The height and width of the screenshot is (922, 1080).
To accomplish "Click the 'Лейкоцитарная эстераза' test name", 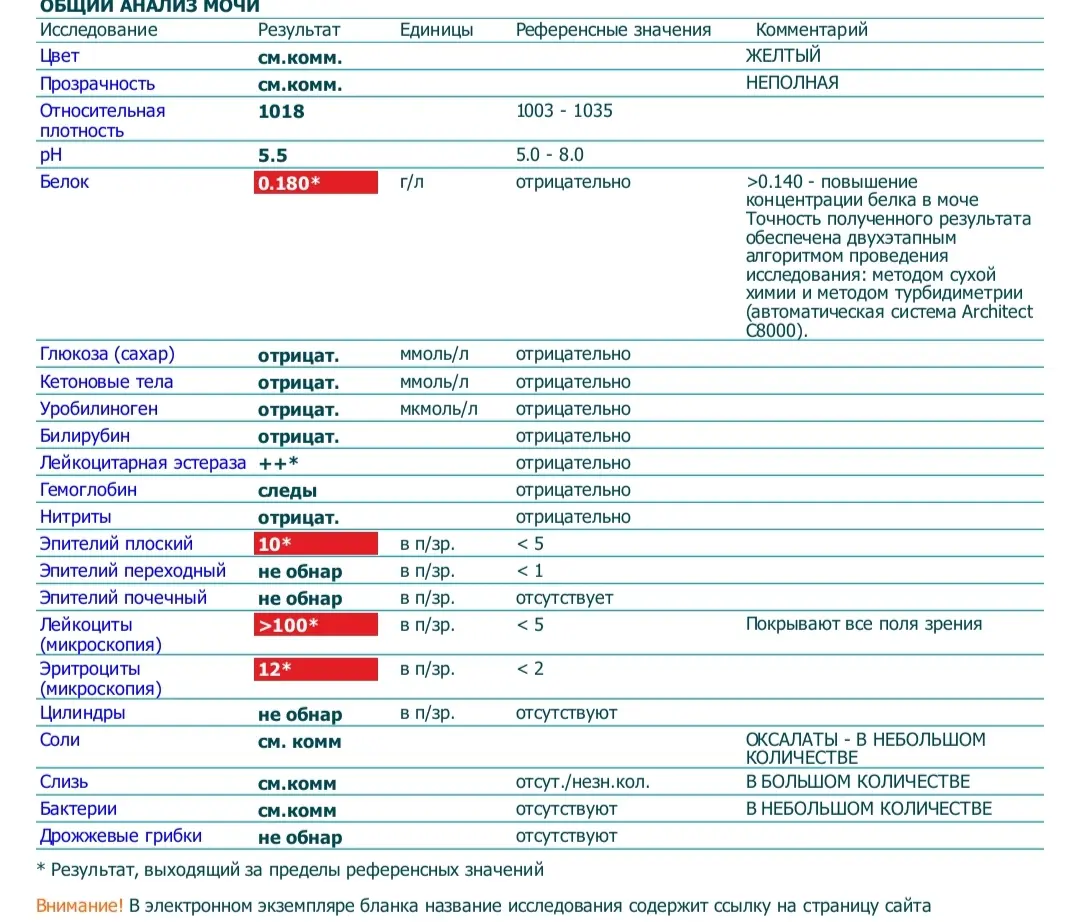I will [x=143, y=463].
